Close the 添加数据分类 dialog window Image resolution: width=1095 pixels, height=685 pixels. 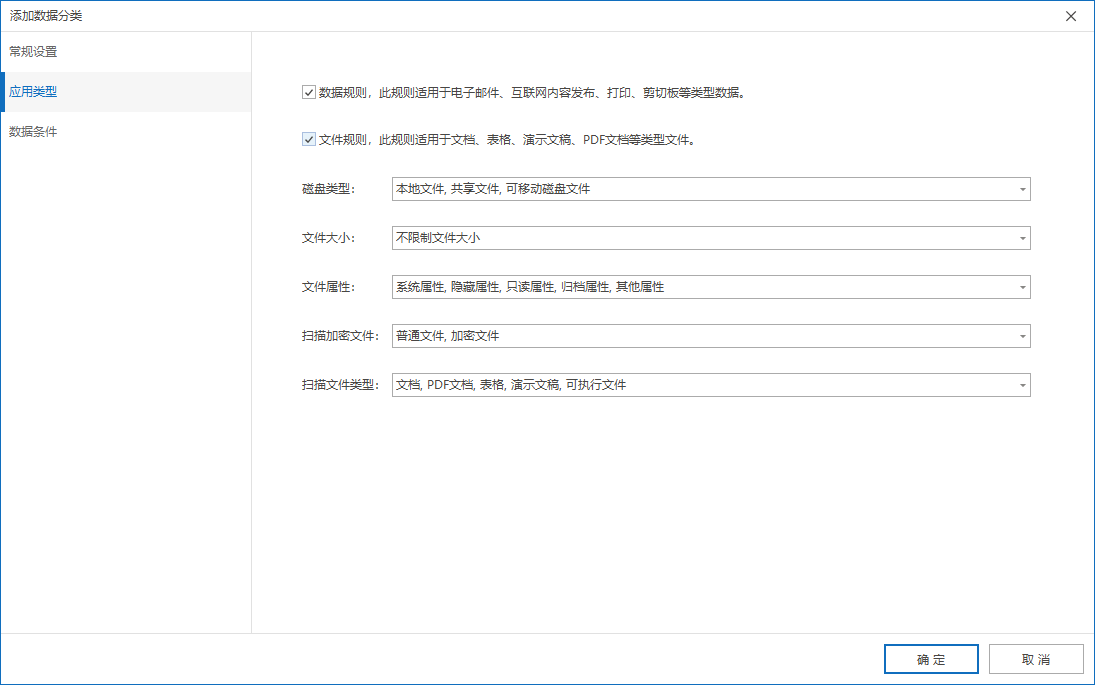tap(1071, 16)
